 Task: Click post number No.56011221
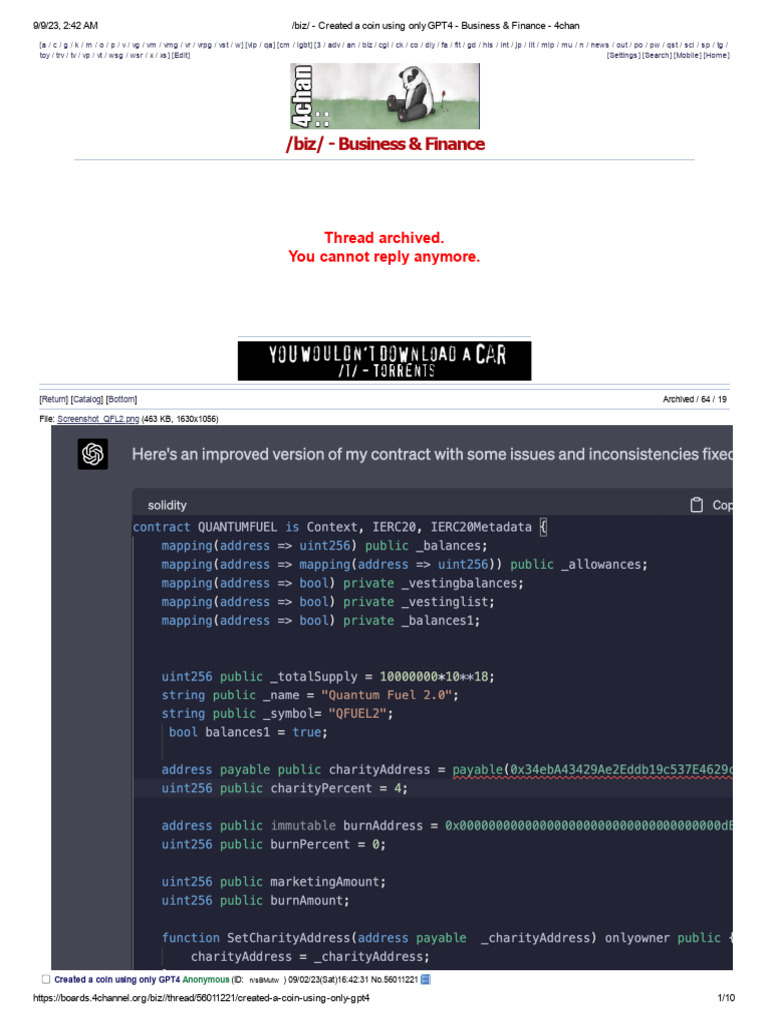point(394,980)
